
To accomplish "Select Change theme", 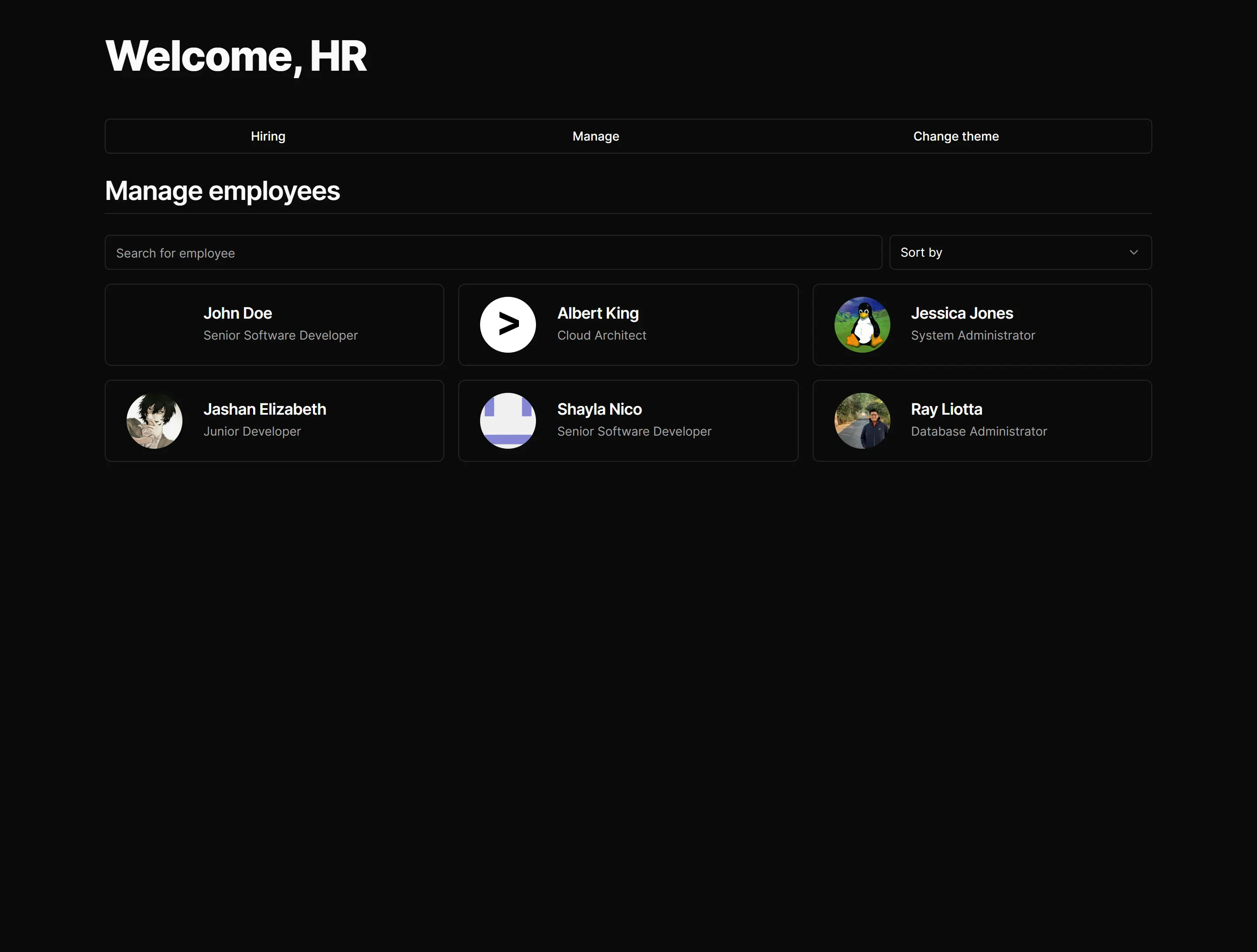I will [956, 136].
